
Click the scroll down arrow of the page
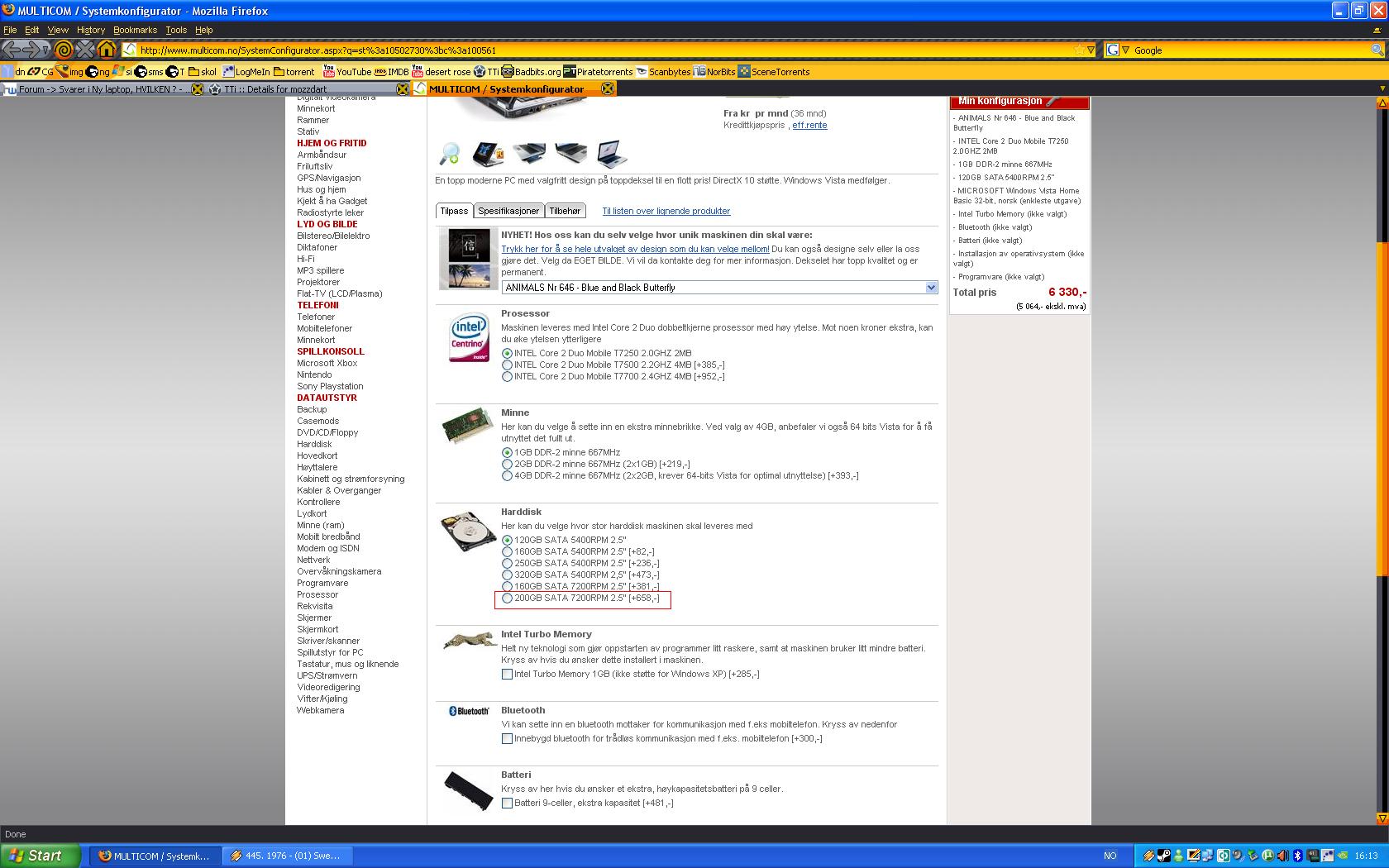pos(1382,818)
